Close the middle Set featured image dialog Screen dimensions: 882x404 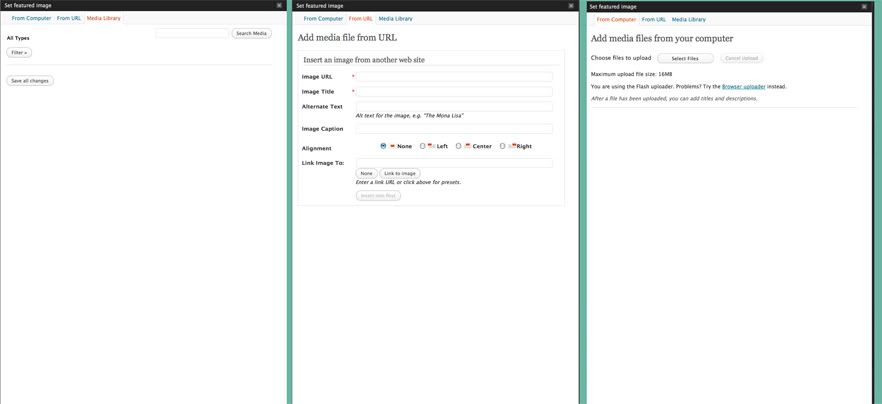(x=572, y=5)
